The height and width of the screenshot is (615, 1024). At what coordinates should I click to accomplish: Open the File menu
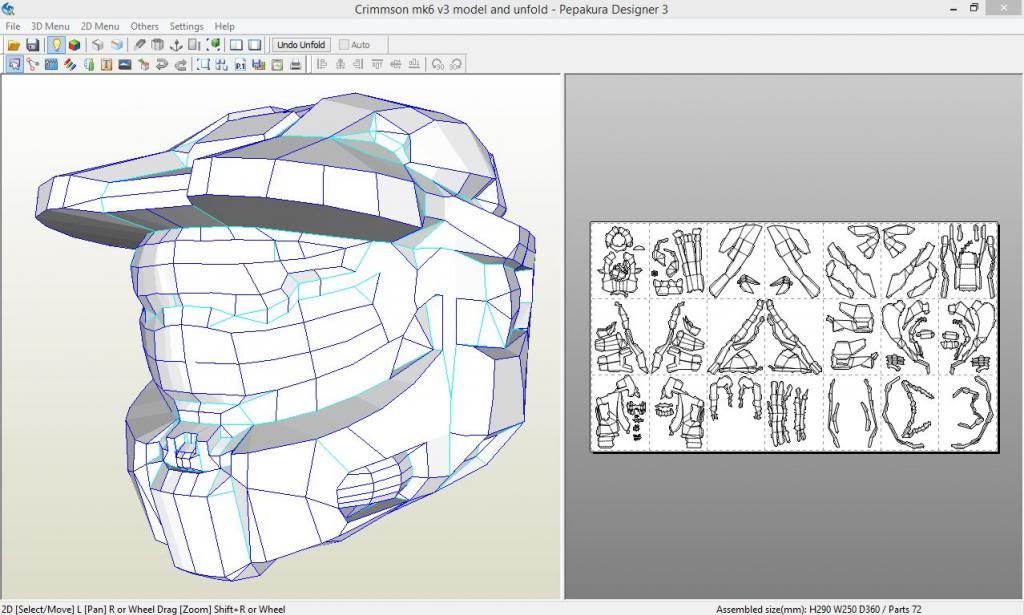pyautogui.click(x=13, y=26)
